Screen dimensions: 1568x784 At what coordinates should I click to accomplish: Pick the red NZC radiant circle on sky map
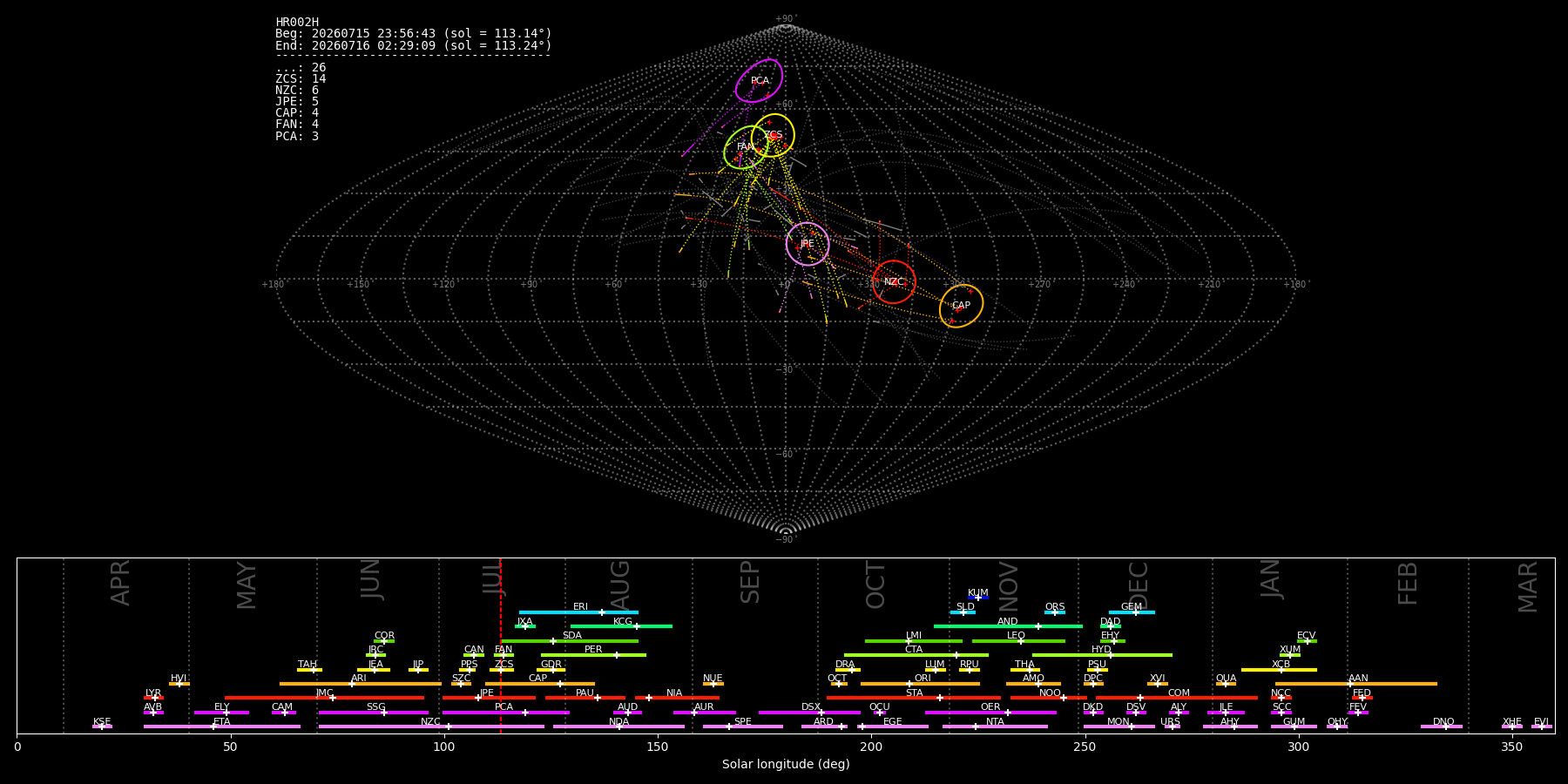pyautogui.click(x=894, y=281)
